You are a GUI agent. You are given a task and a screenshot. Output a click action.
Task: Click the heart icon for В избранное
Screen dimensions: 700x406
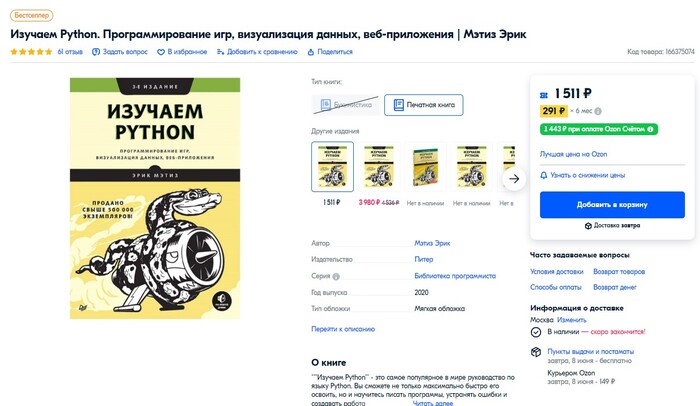[161, 52]
